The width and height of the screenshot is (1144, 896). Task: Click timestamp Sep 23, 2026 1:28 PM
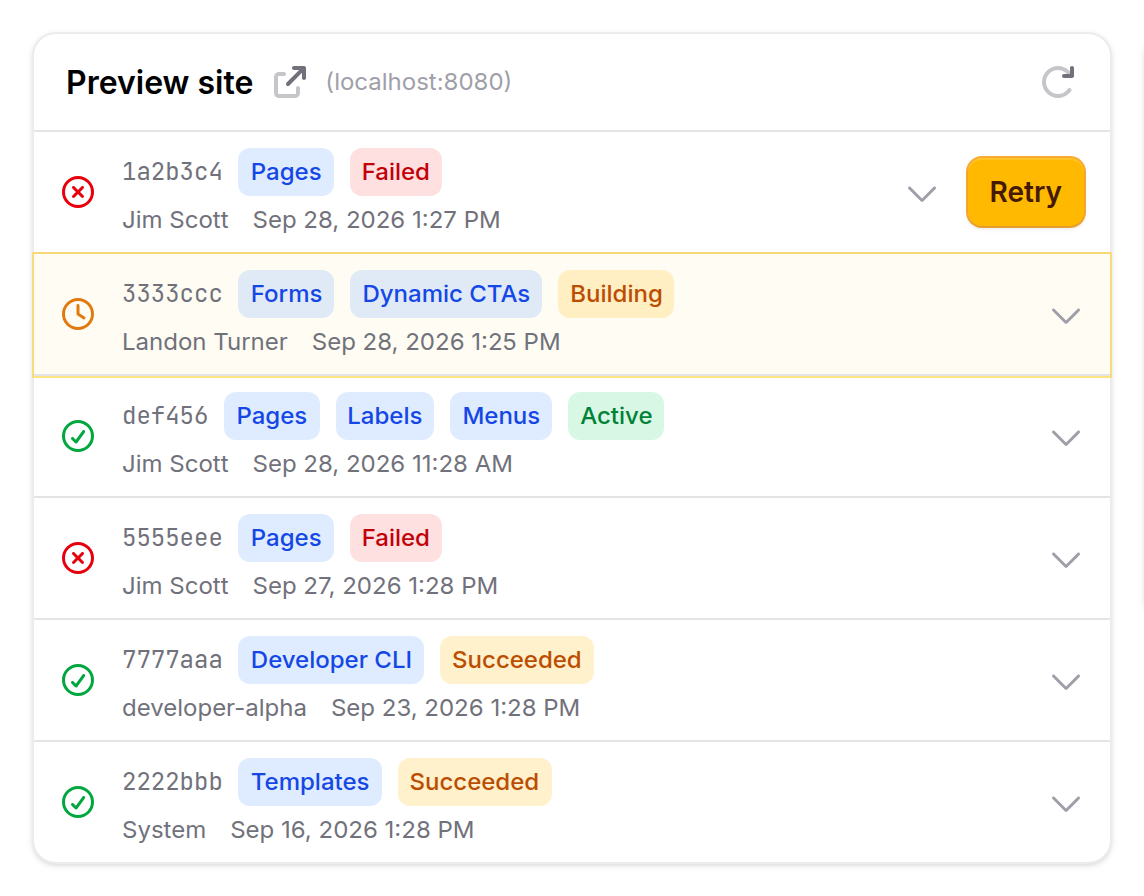[455, 708]
